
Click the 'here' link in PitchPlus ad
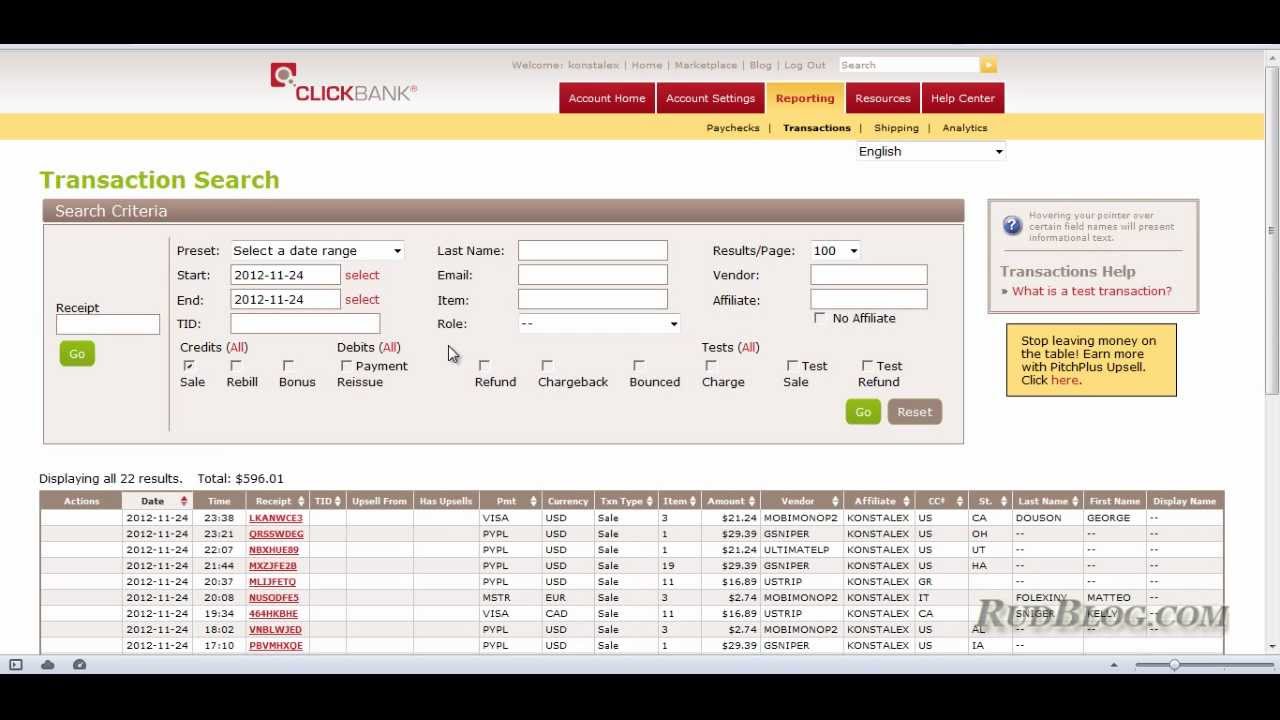[1065, 380]
